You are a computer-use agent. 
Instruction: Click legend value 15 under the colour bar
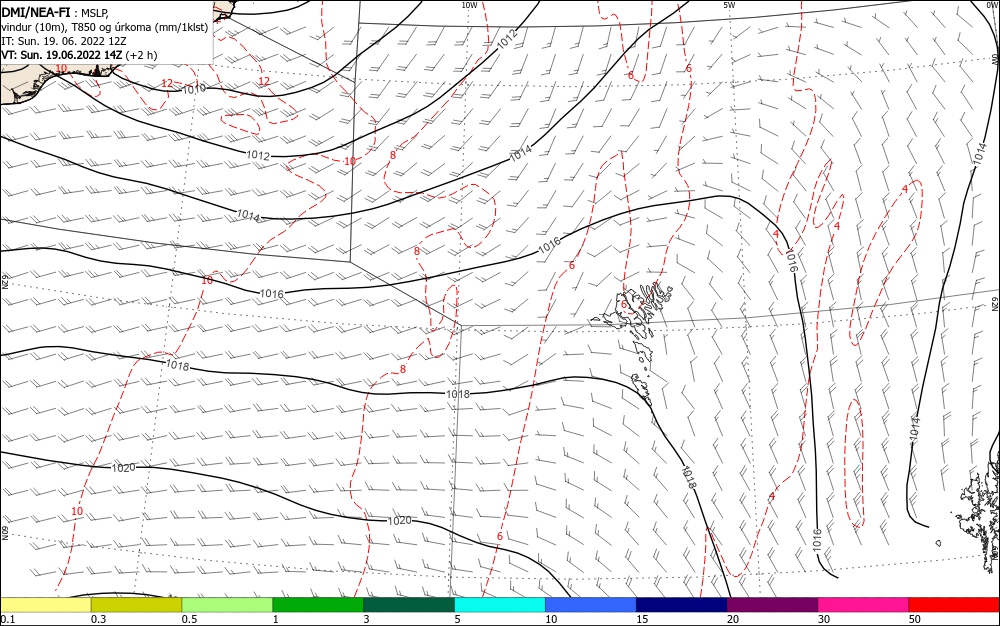pos(642,619)
